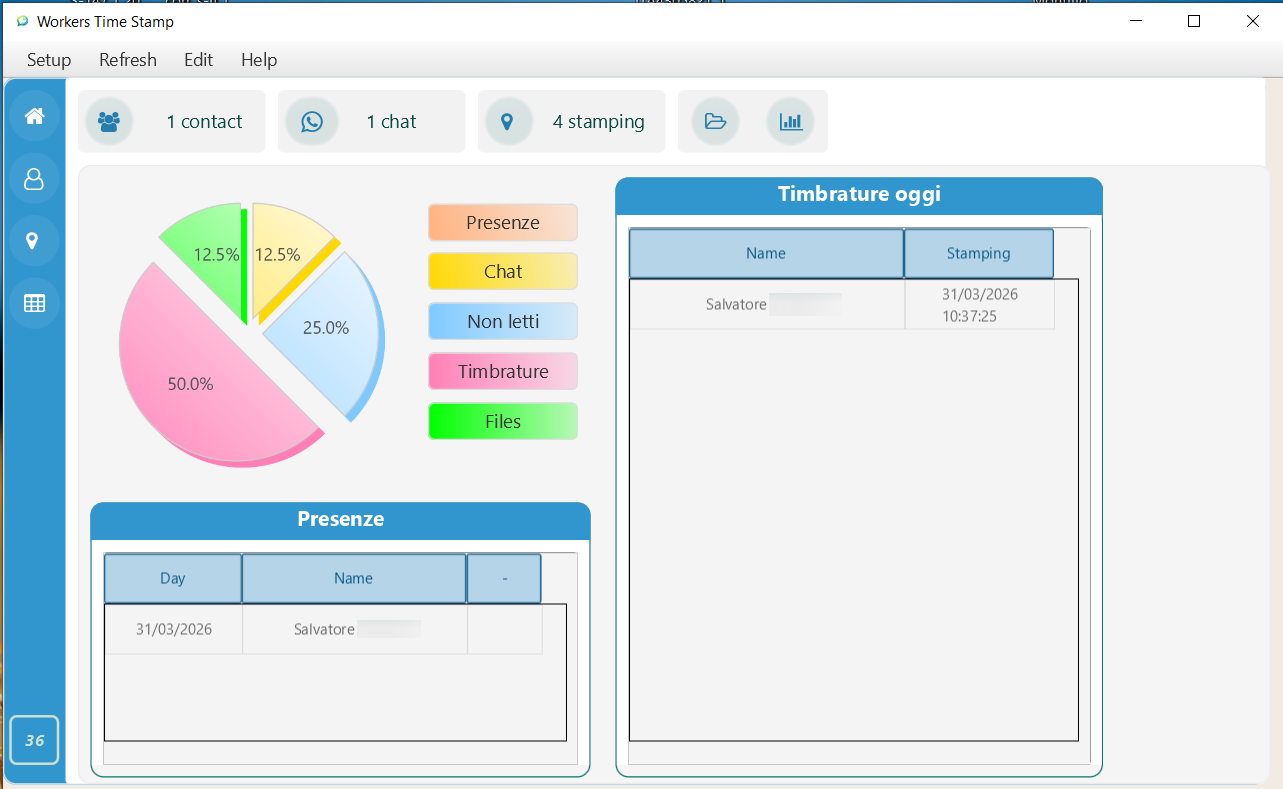The height and width of the screenshot is (789, 1283).
Task: Click the Chat legend button
Action: point(503,271)
